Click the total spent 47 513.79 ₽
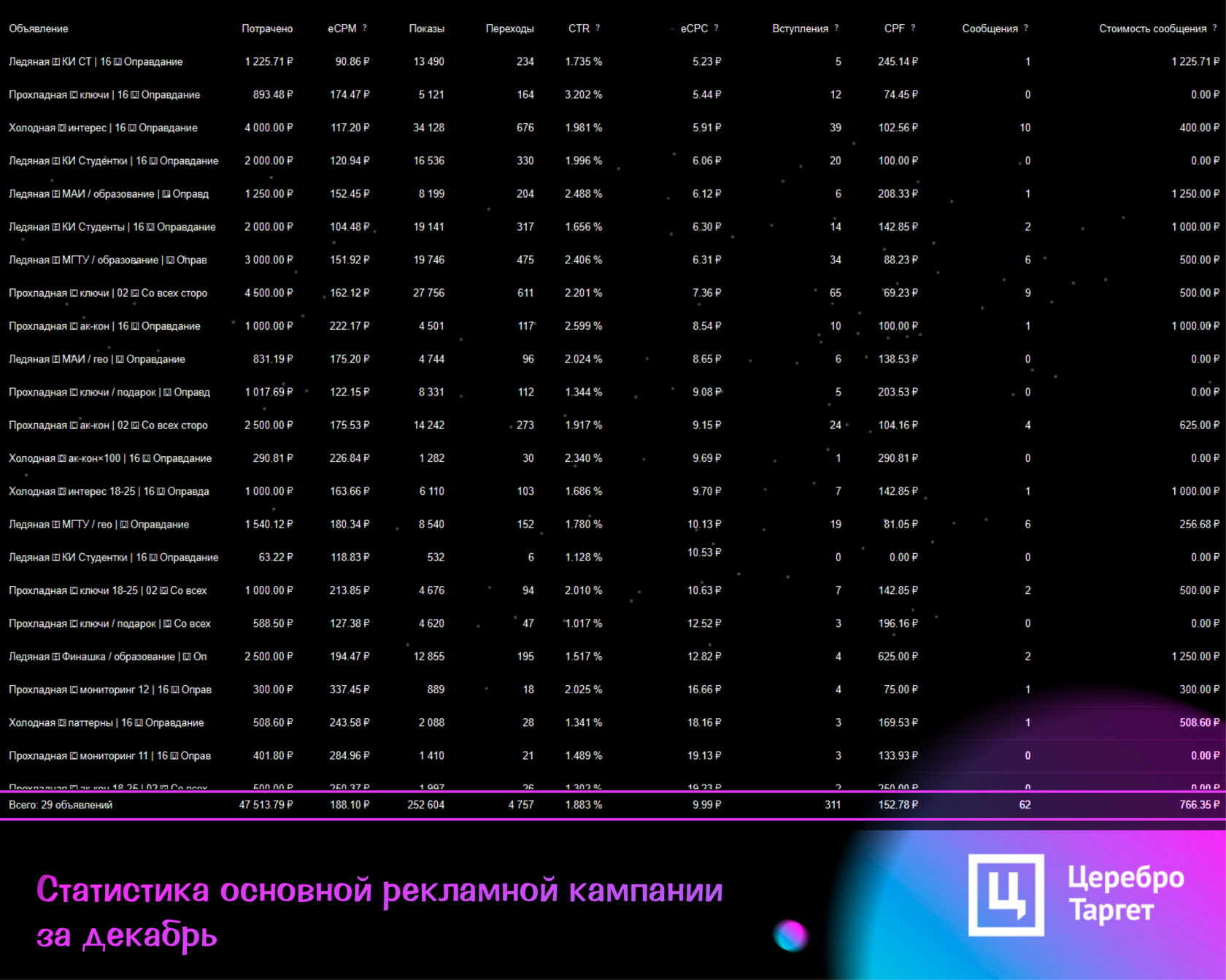Screen dimensions: 1226x980 coord(266,805)
